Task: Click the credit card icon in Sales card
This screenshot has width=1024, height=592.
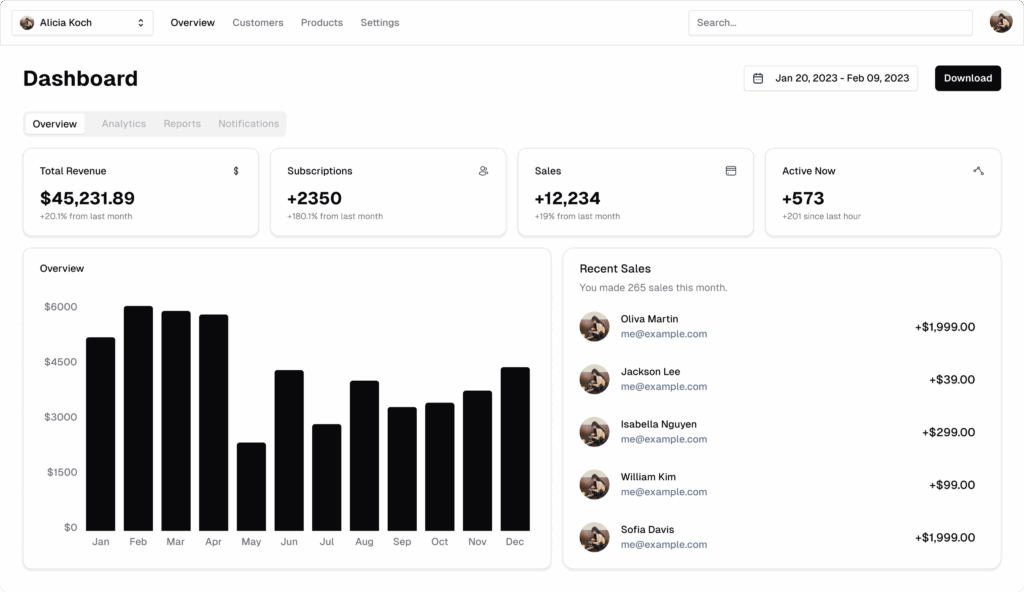Action: coord(731,171)
